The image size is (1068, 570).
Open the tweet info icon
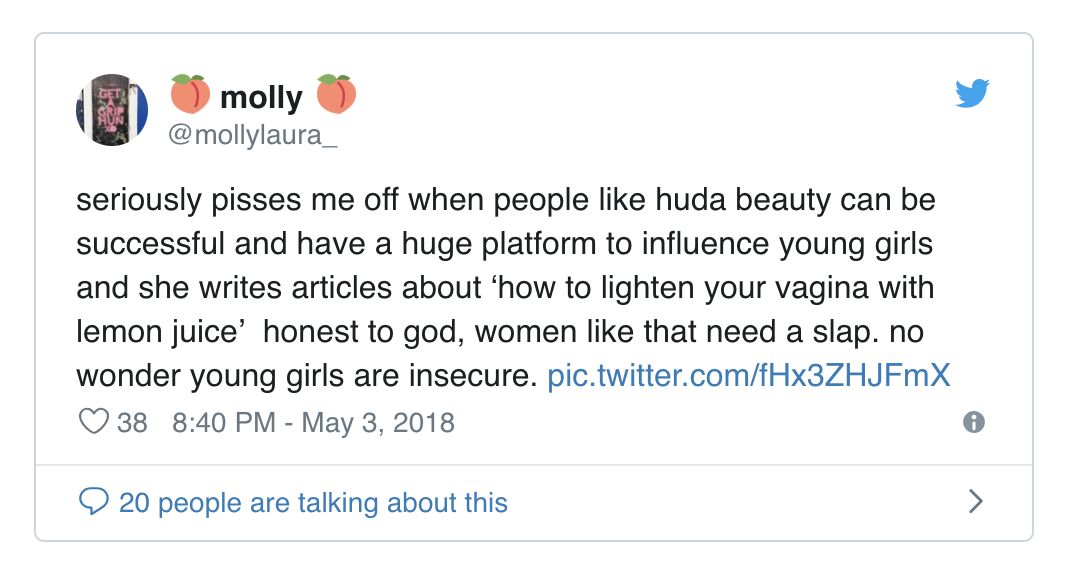click(x=973, y=423)
